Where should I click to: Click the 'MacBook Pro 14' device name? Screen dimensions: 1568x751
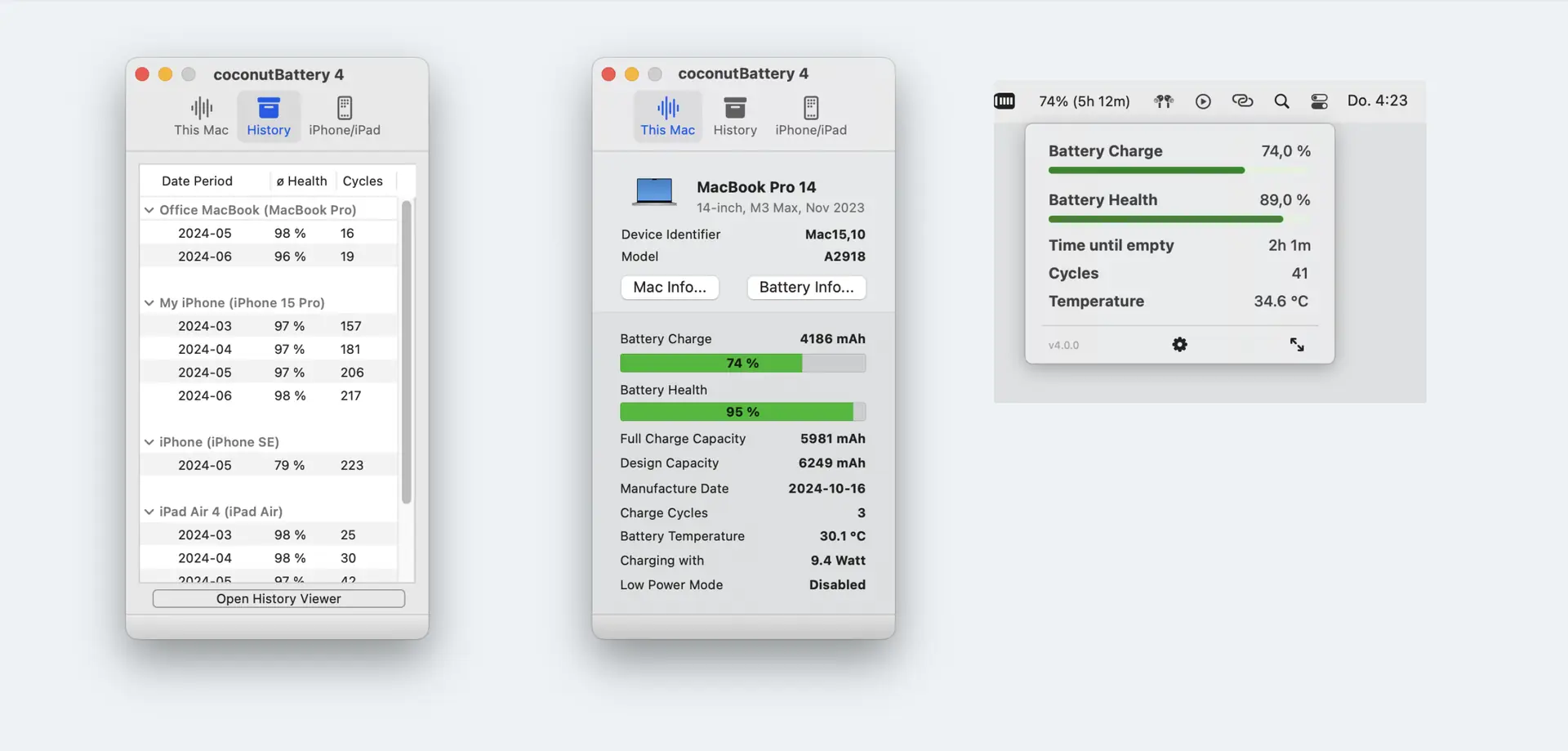tap(756, 187)
